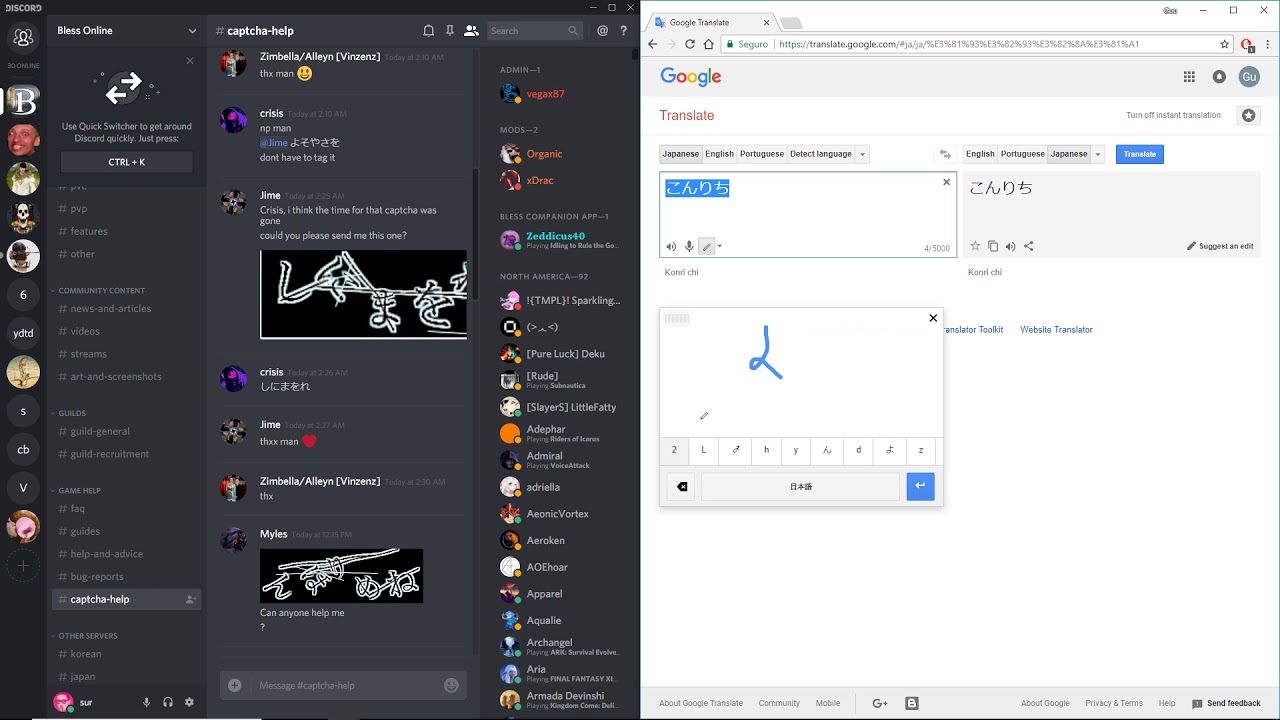Select Japanese source language tab
Screen dimensions: 1280x720
click(x=681, y=154)
